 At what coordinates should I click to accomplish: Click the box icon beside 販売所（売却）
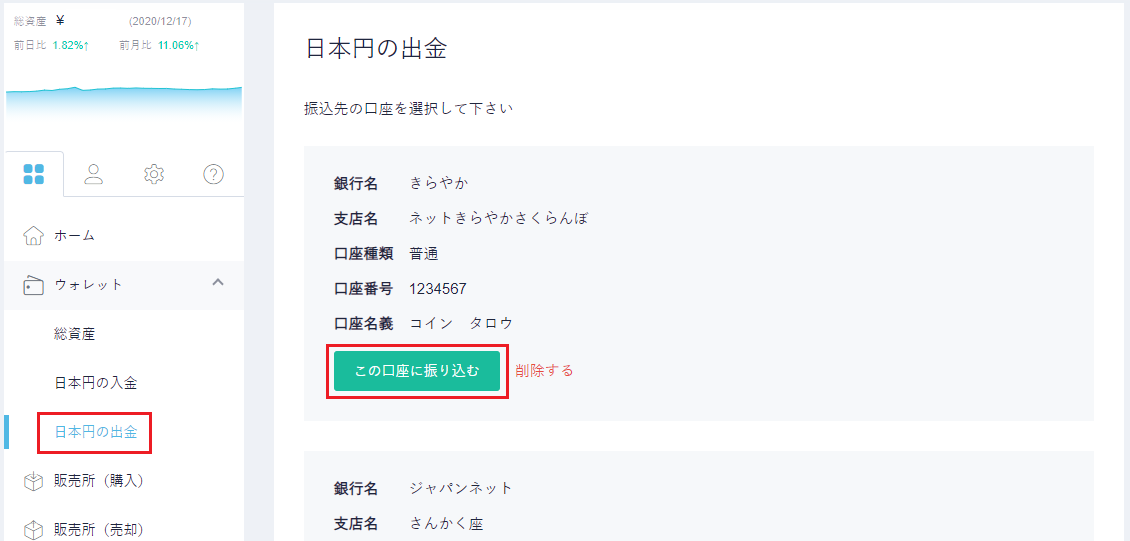pyautogui.click(x=34, y=529)
